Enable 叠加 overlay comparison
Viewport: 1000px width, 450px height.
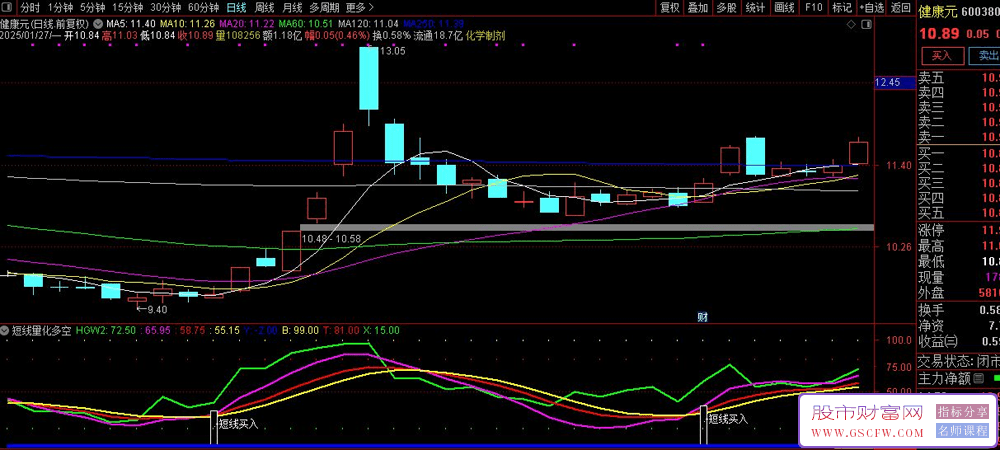(x=698, y=7)
